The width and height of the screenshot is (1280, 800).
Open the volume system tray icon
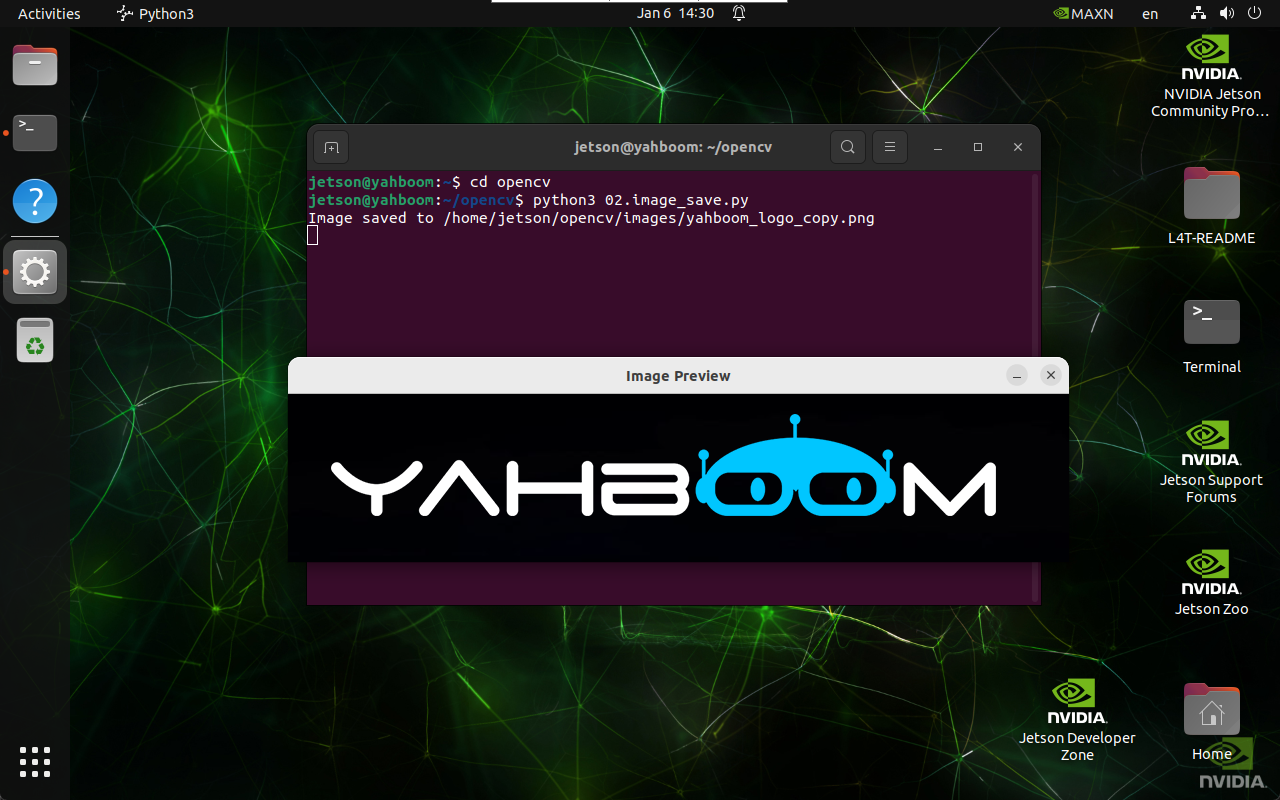coord(1226,13)
